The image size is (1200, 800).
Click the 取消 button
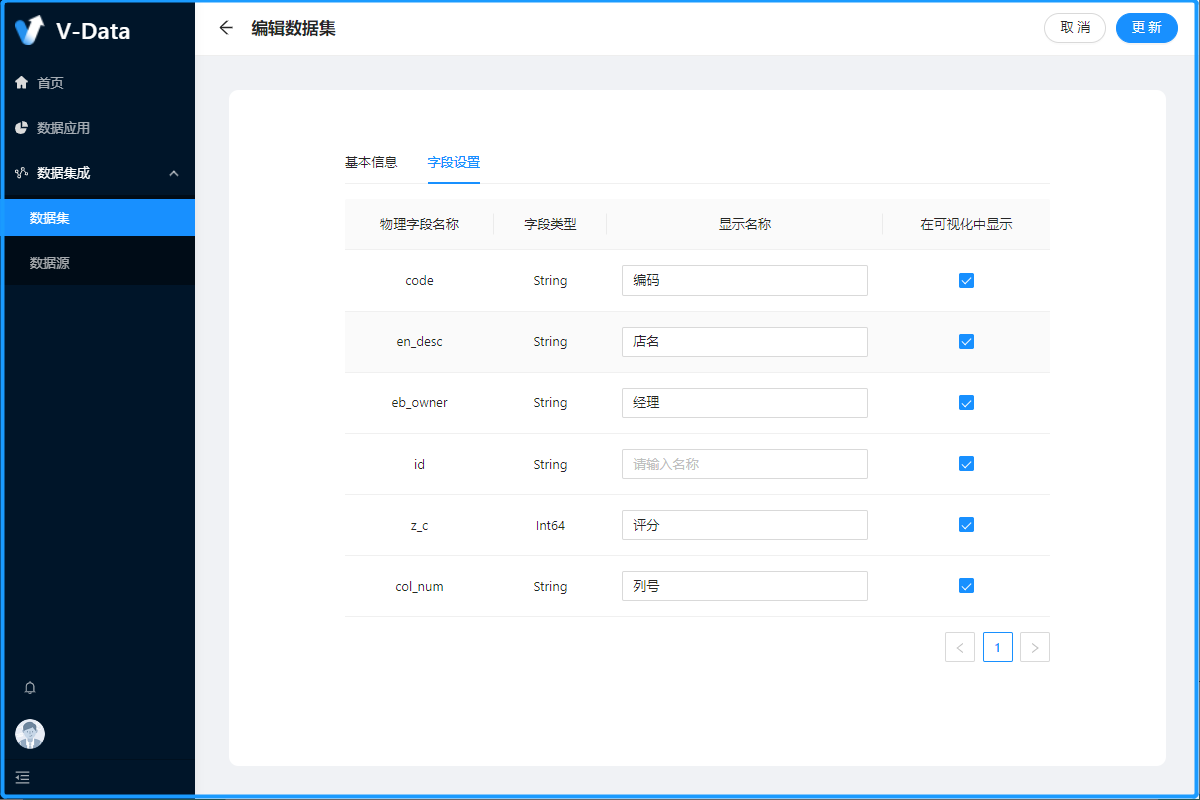(1074, 28)
